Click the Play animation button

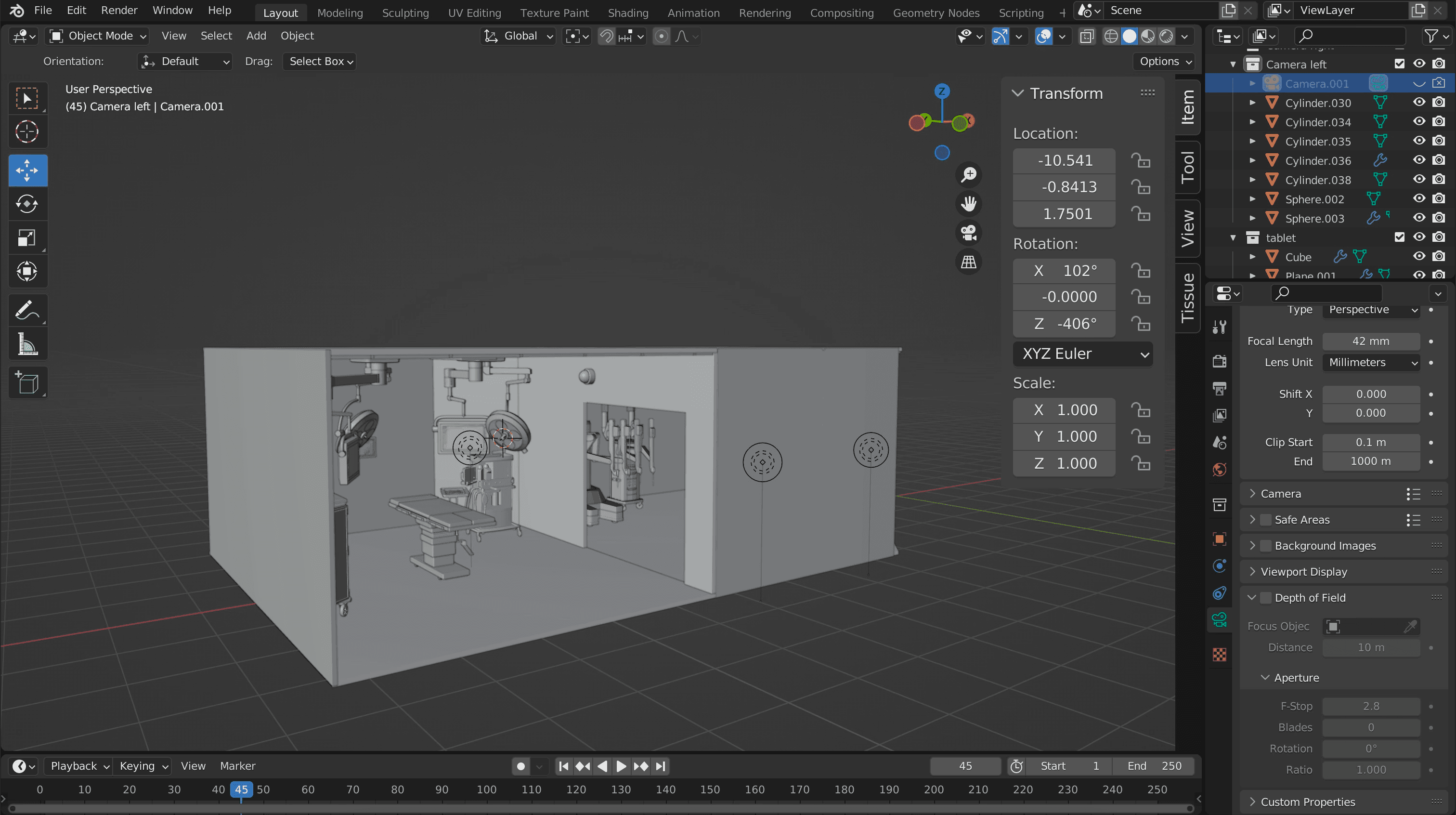(621, 766)
